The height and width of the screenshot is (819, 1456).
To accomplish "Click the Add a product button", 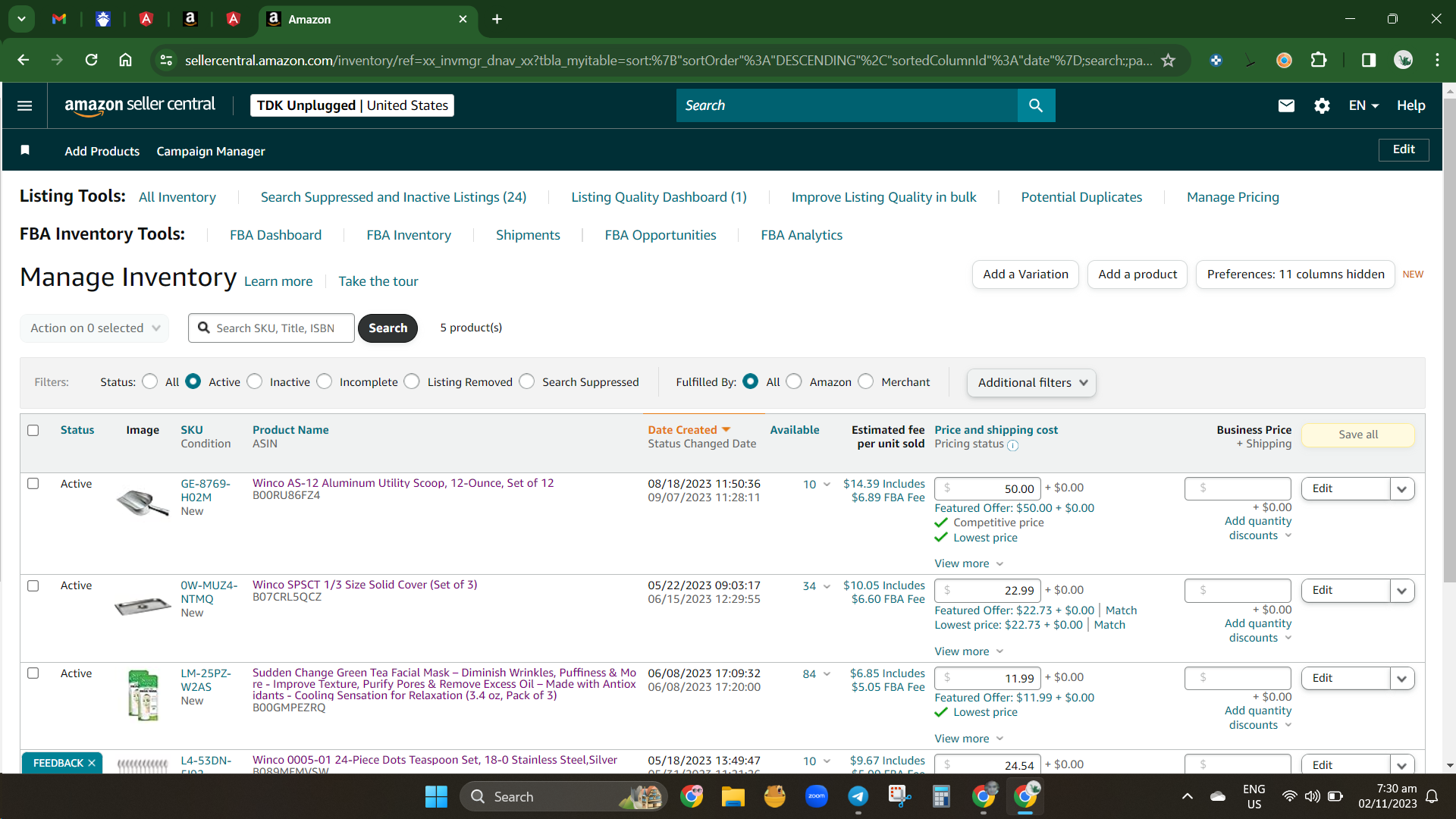I will coord(1137,275).
